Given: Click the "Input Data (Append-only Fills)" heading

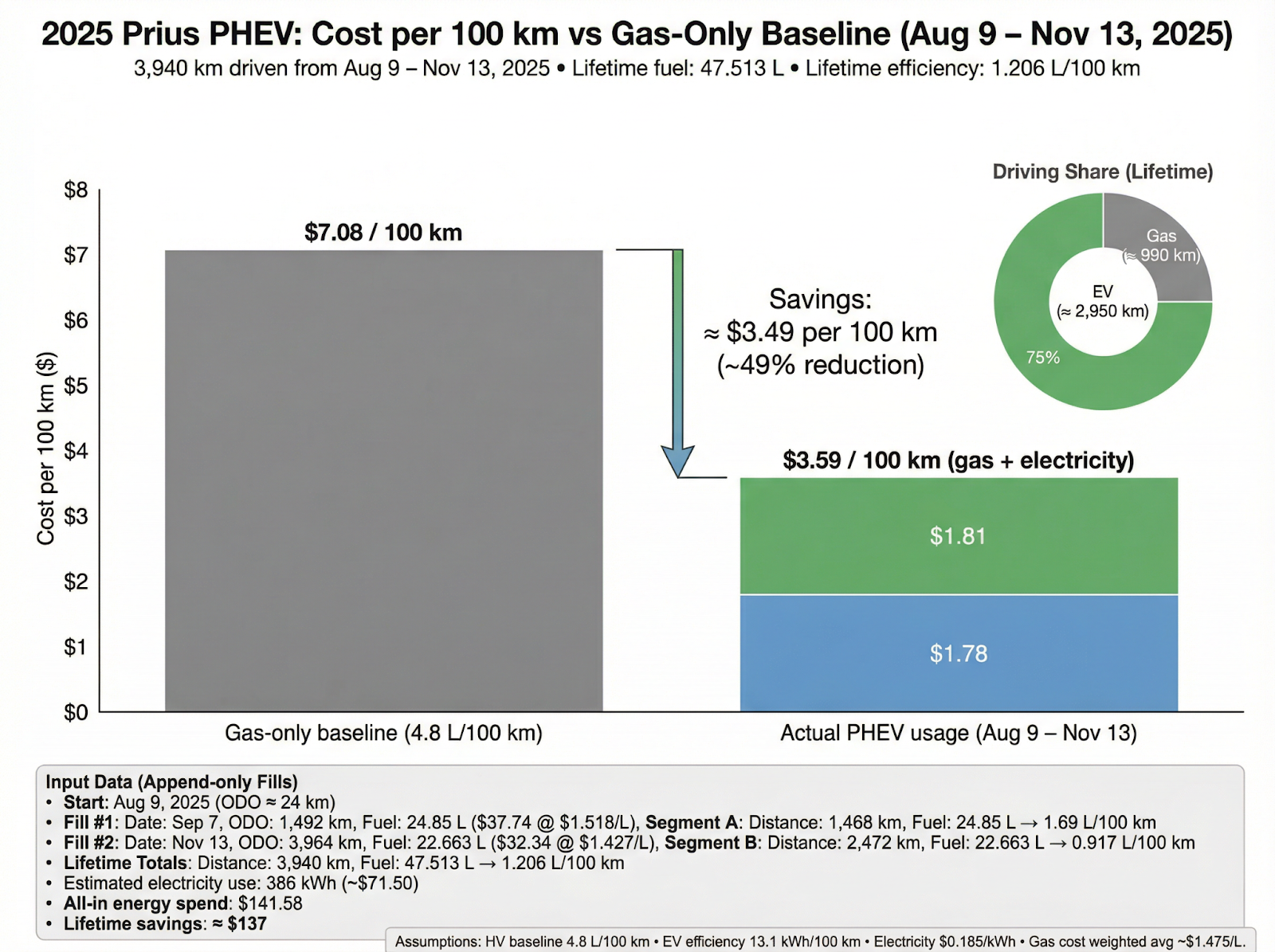Looking at the screenshot, I should pos(171,782).
